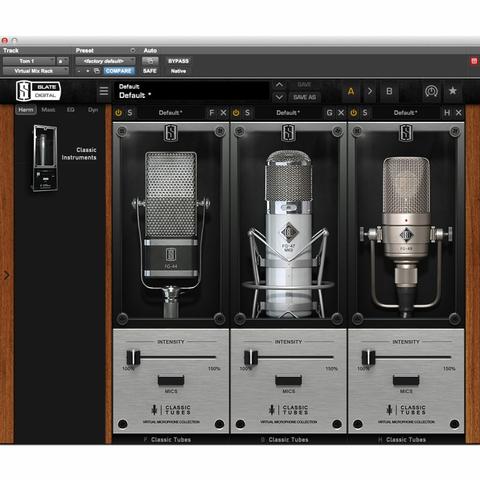Click the F slot letter icon
Image resolution: width=480 pixels, height=480 pixels.
coord(212,113)
